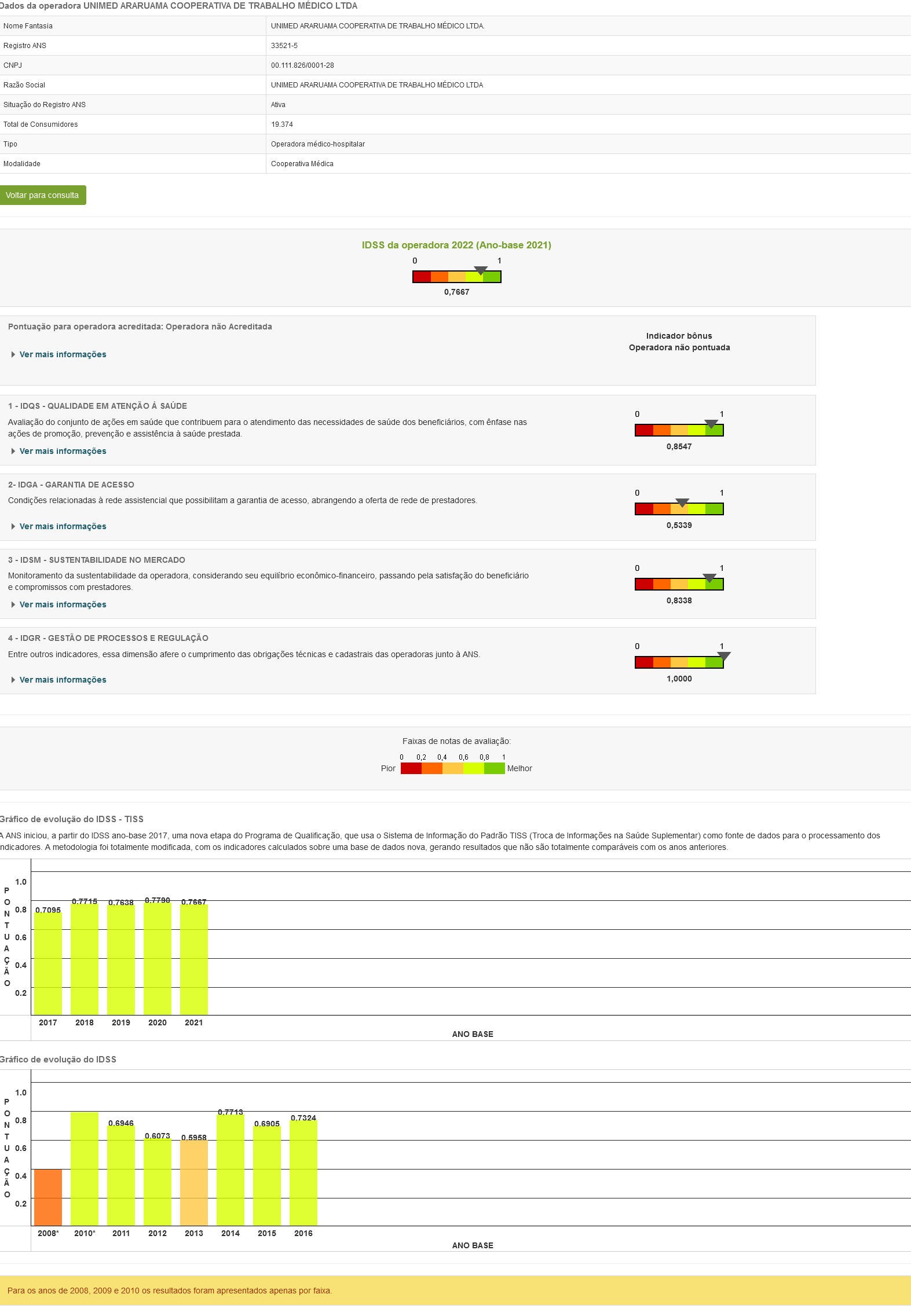Screen dimensions: 911x1316
Task: Click the Registro ANS value 33521-5
Action: [284, 46]
